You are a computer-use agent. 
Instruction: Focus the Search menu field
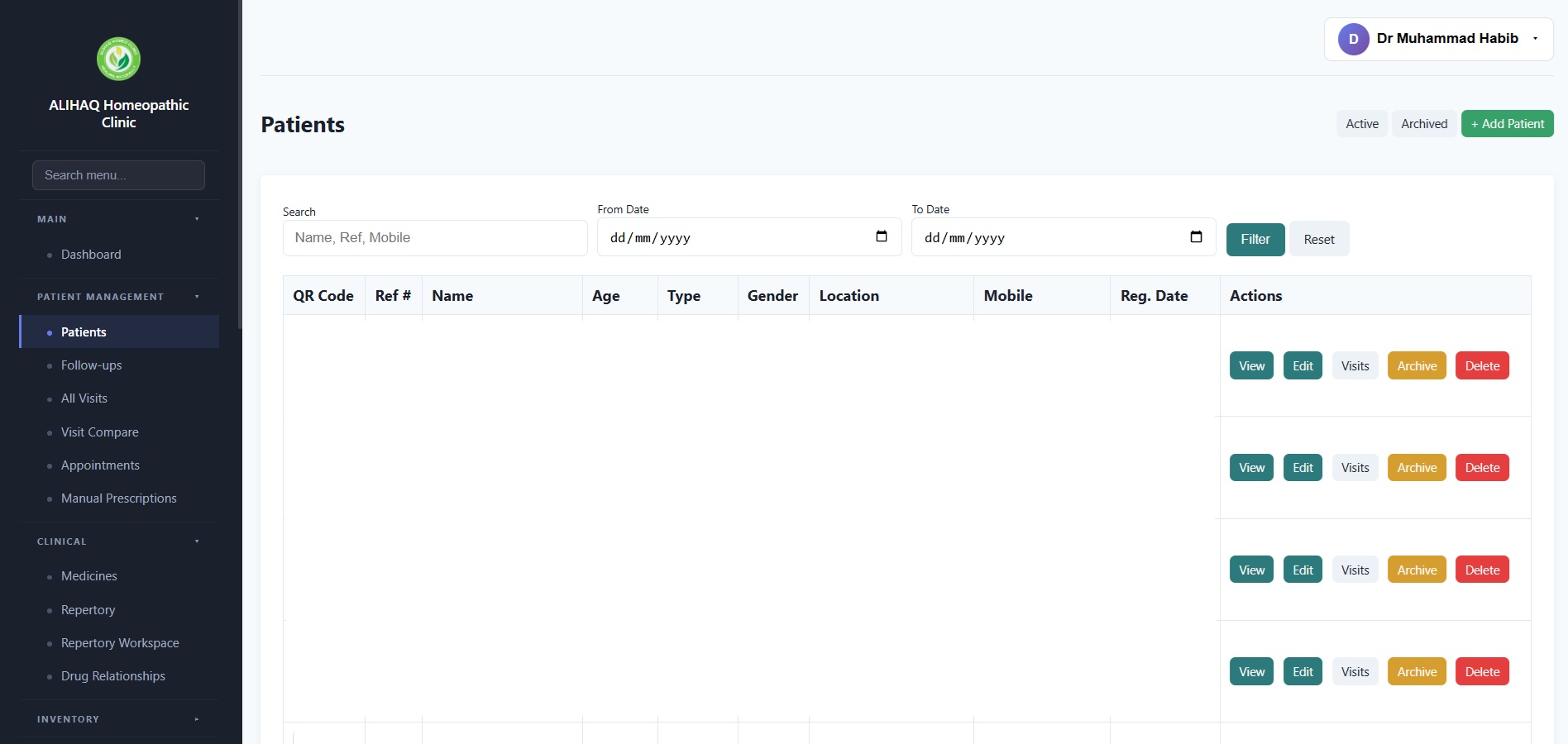click(x=118, y=175)
